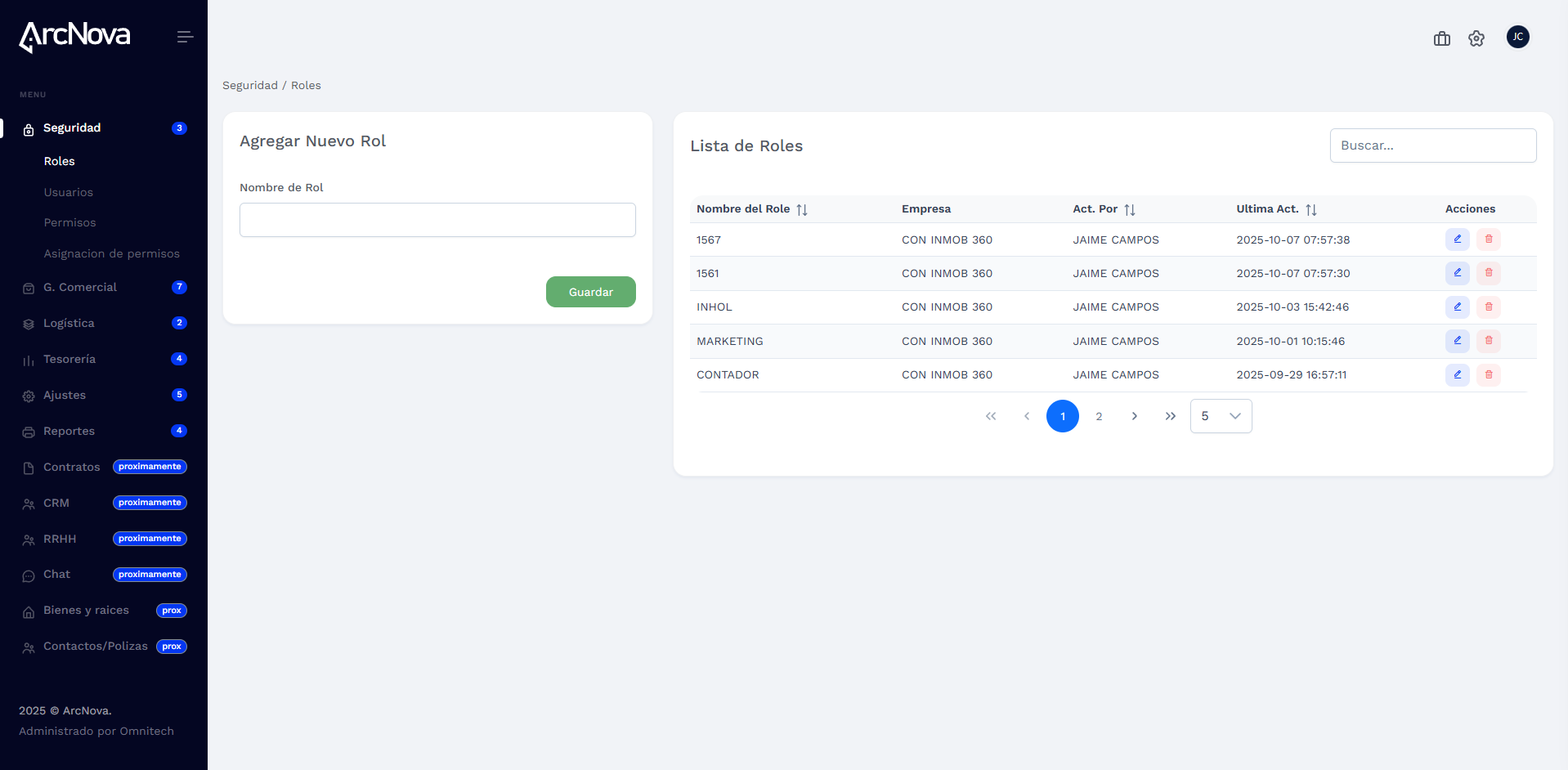
Task: Go to page 2 of roles list
Action: pyautogui.click(x=1099, y=416)
